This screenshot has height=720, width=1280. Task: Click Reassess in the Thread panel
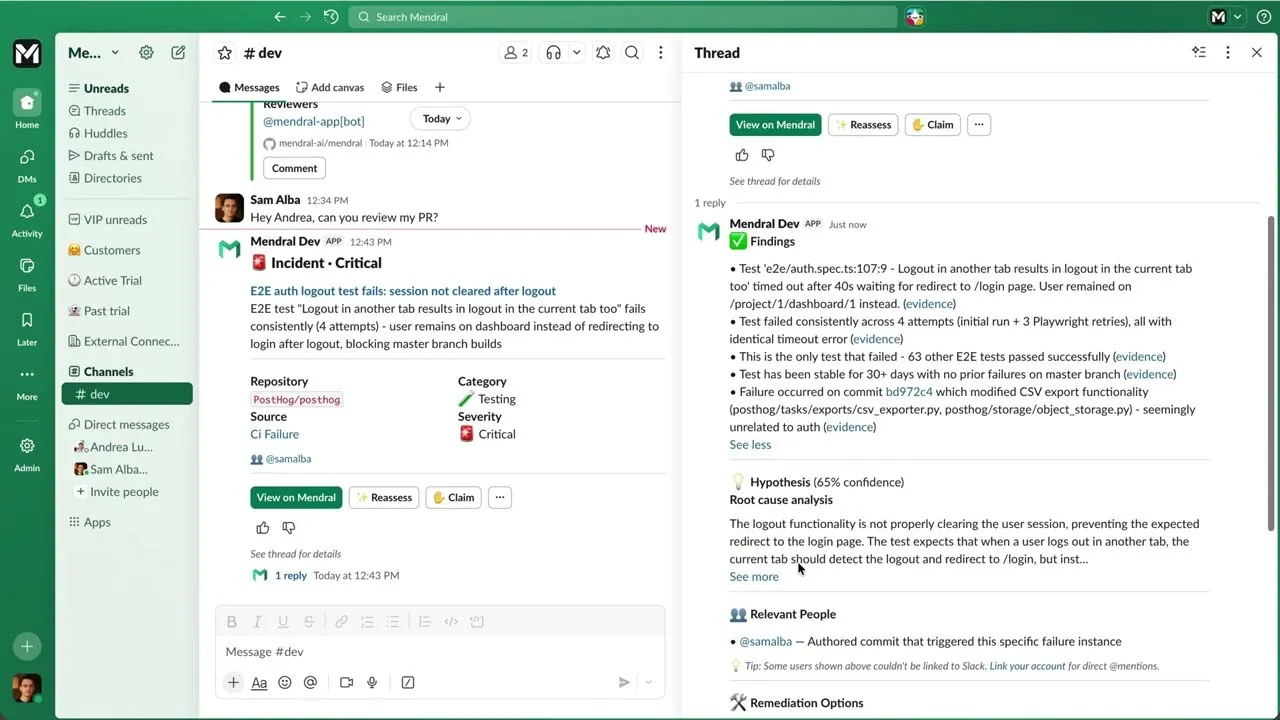[x=863, y=125]
